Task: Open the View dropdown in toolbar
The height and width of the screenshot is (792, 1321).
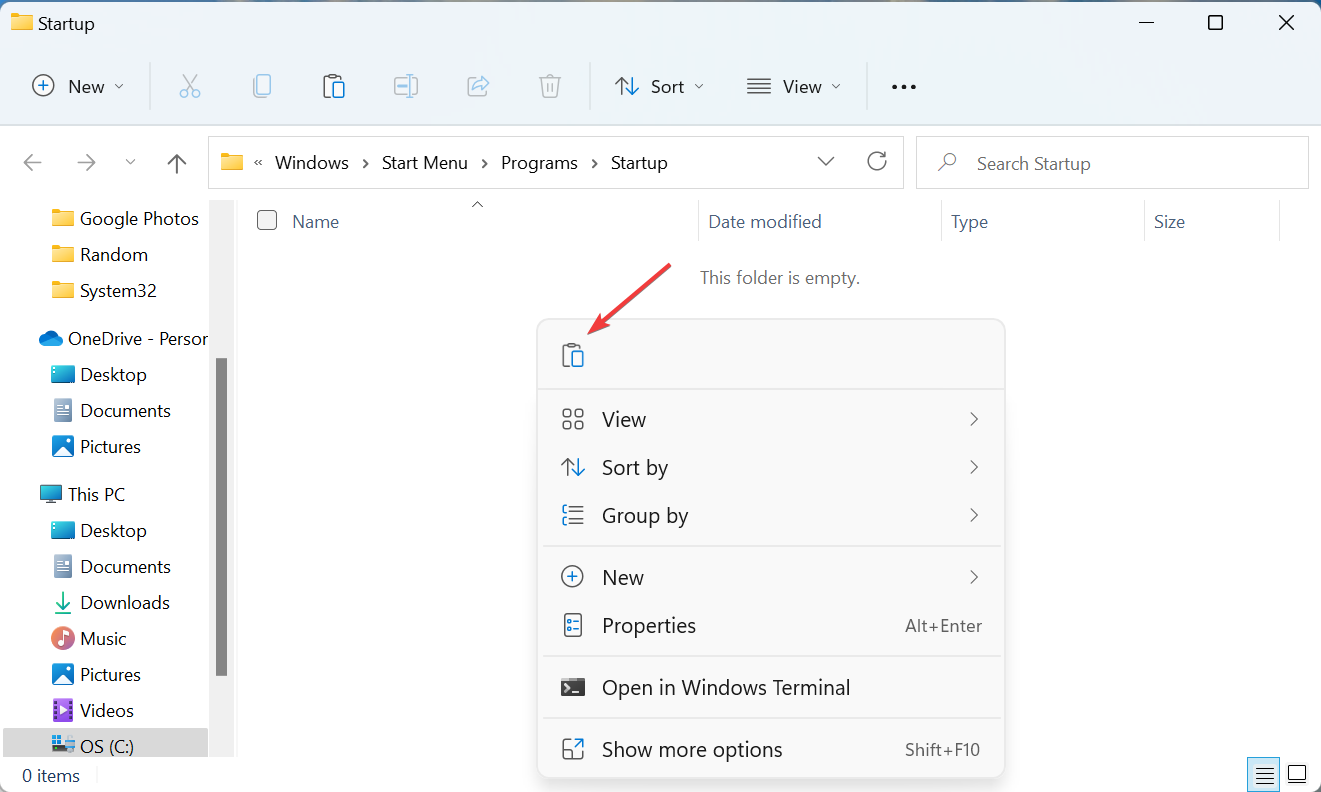Action: point(794,86)
